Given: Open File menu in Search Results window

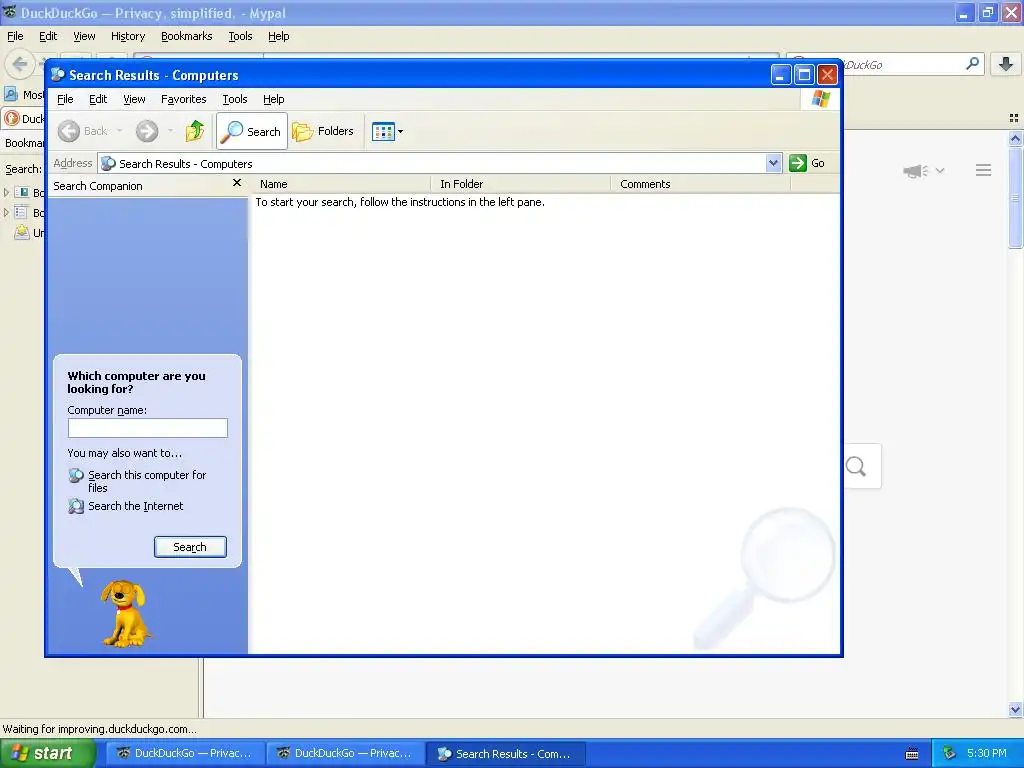Looking at the screenshot, I should coord(65,99).
